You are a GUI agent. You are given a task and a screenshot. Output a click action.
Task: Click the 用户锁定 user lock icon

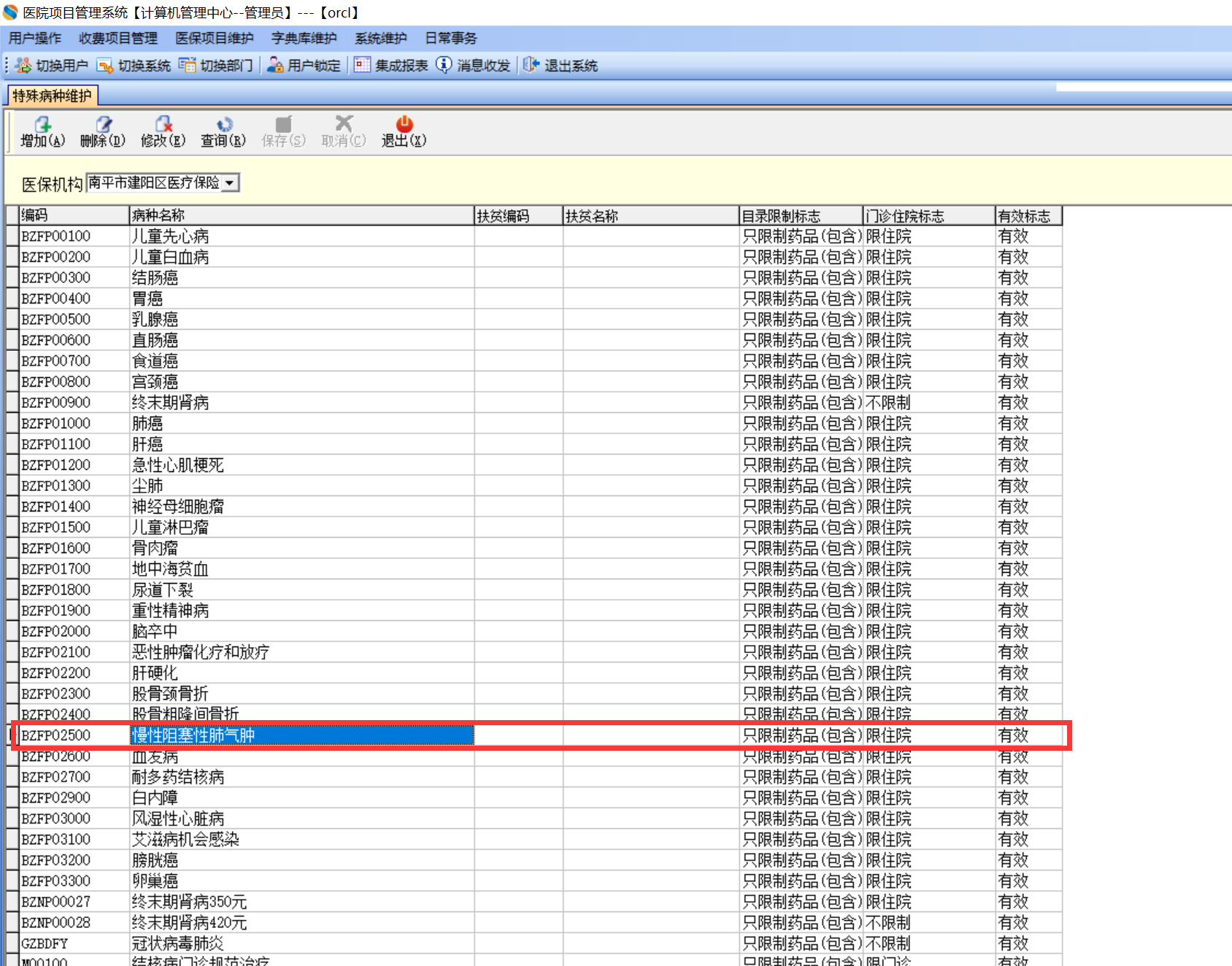(275, 66)
